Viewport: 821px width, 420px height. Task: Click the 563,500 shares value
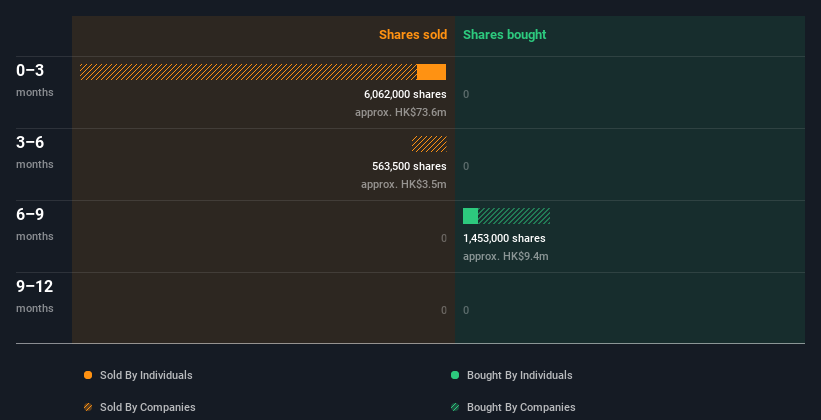tap(409, 167)
